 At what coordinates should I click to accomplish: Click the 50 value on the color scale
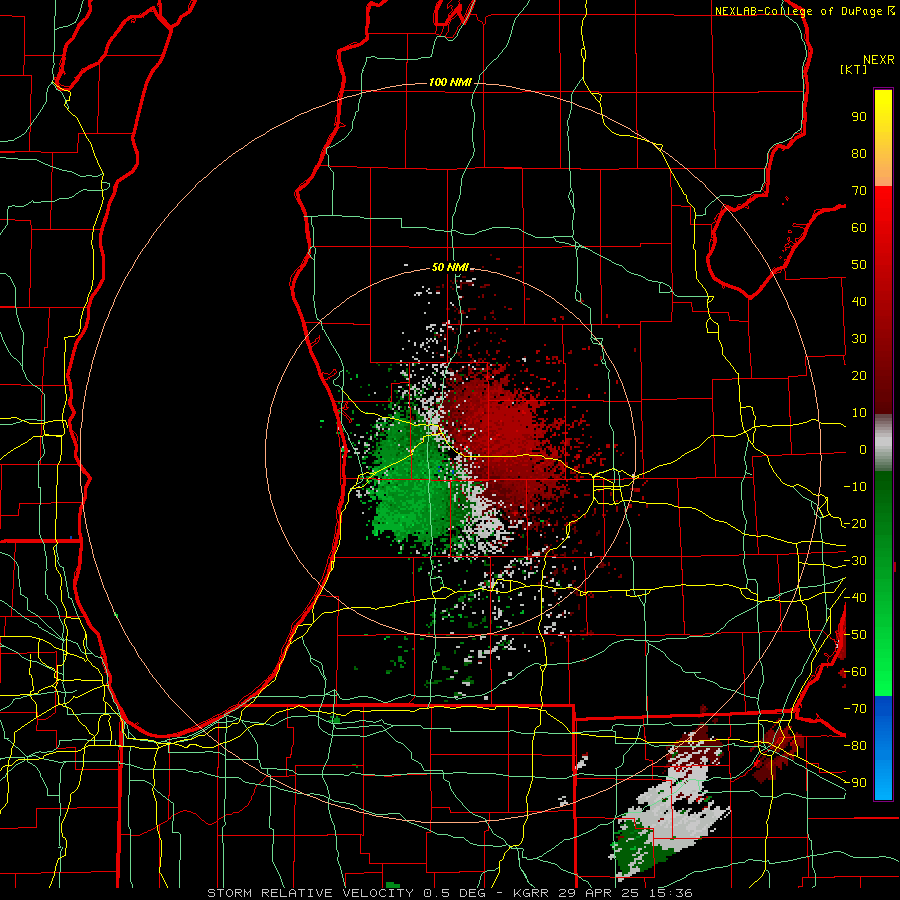coord(859,265)
